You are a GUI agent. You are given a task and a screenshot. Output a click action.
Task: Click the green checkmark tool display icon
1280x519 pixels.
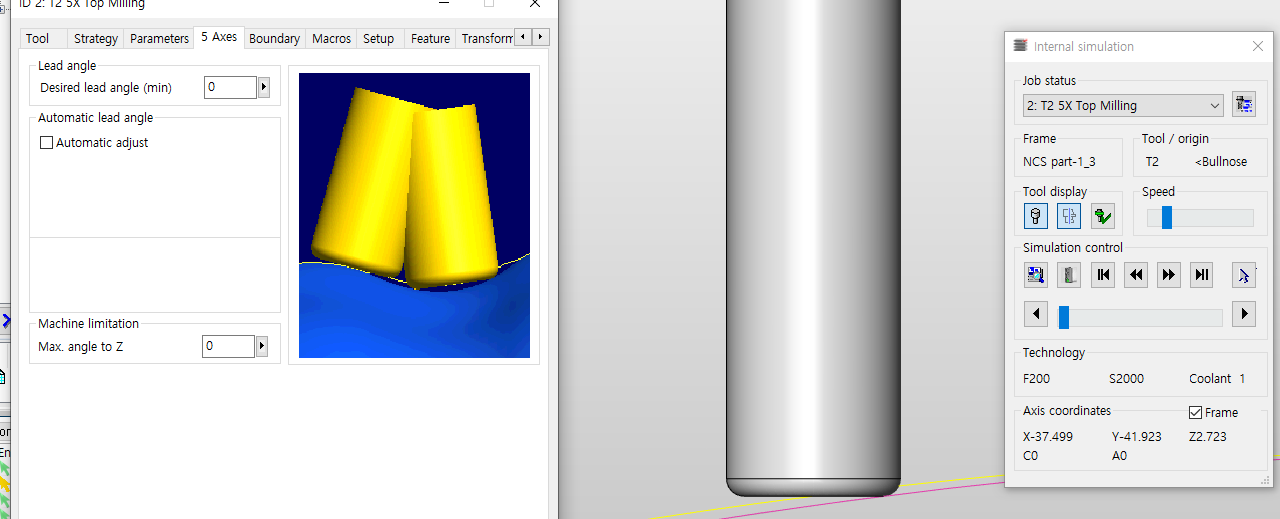(x=1103, y=215)
